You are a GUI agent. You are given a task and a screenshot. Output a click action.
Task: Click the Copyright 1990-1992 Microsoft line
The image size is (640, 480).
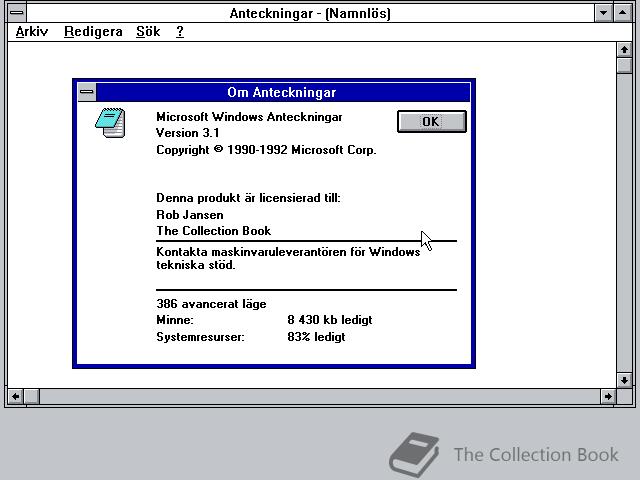266,150
